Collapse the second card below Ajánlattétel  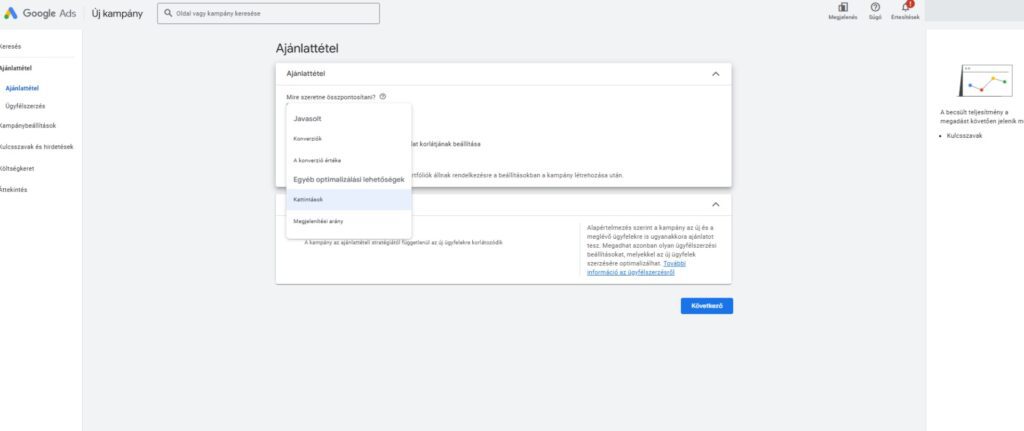pos(715,203)
